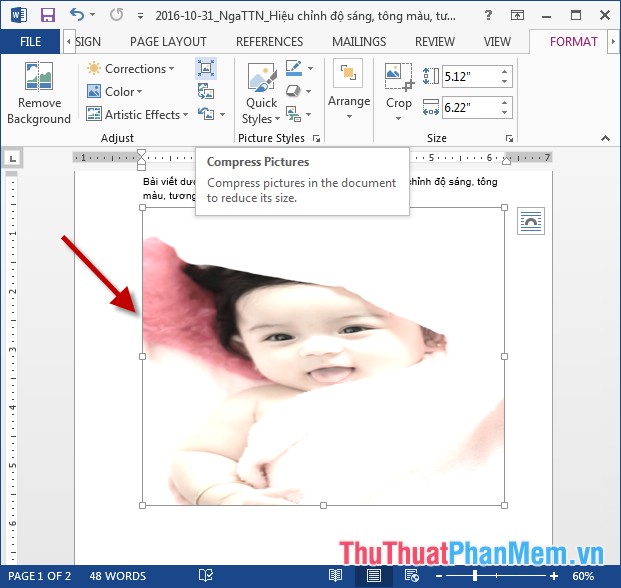621x588 pixels.
Task: Decrease picture width with down spinner
Action: tap(505, 112)
